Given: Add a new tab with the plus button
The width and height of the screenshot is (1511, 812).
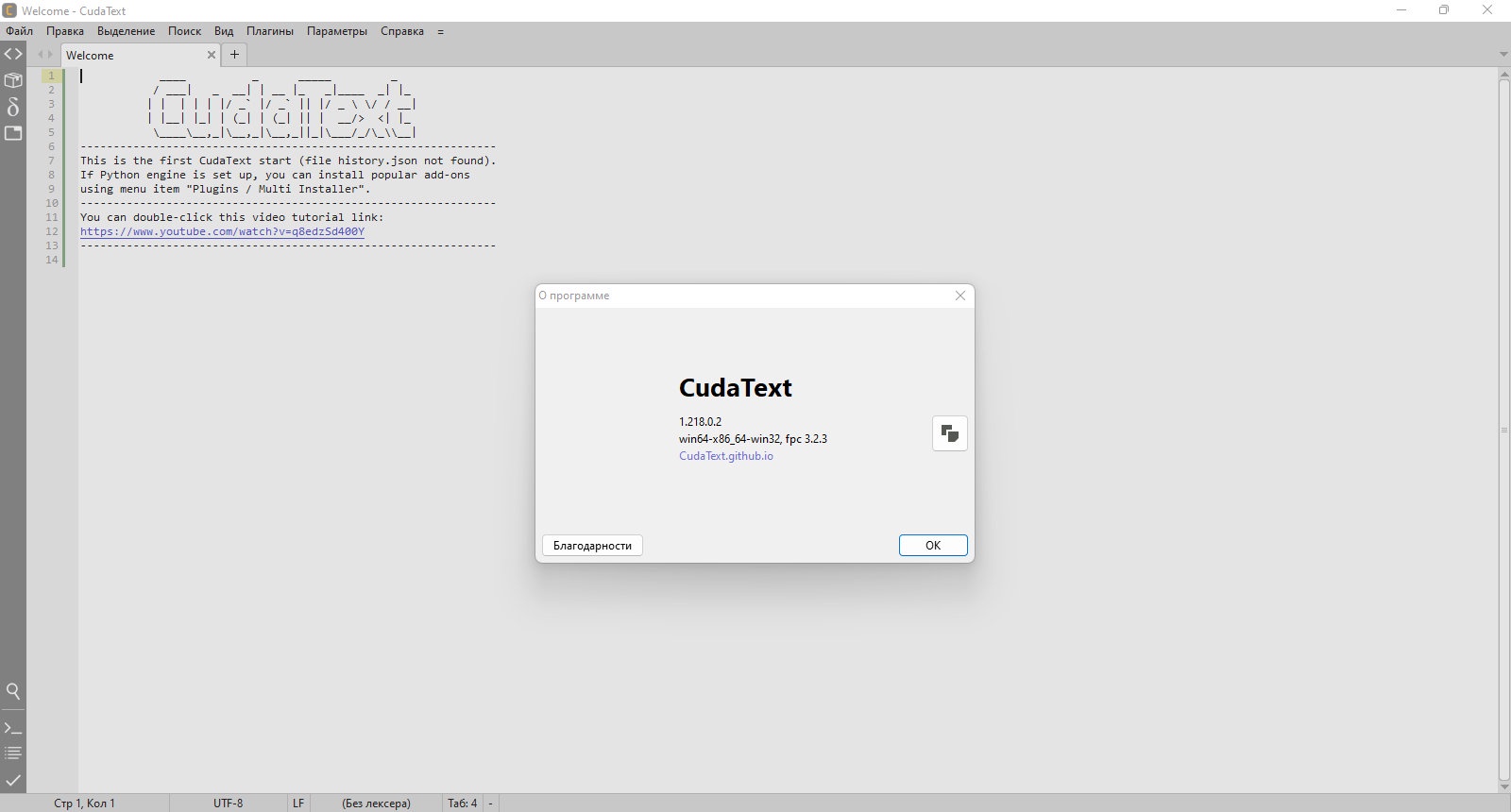Looking at the screenshot, I should (235, 54).
